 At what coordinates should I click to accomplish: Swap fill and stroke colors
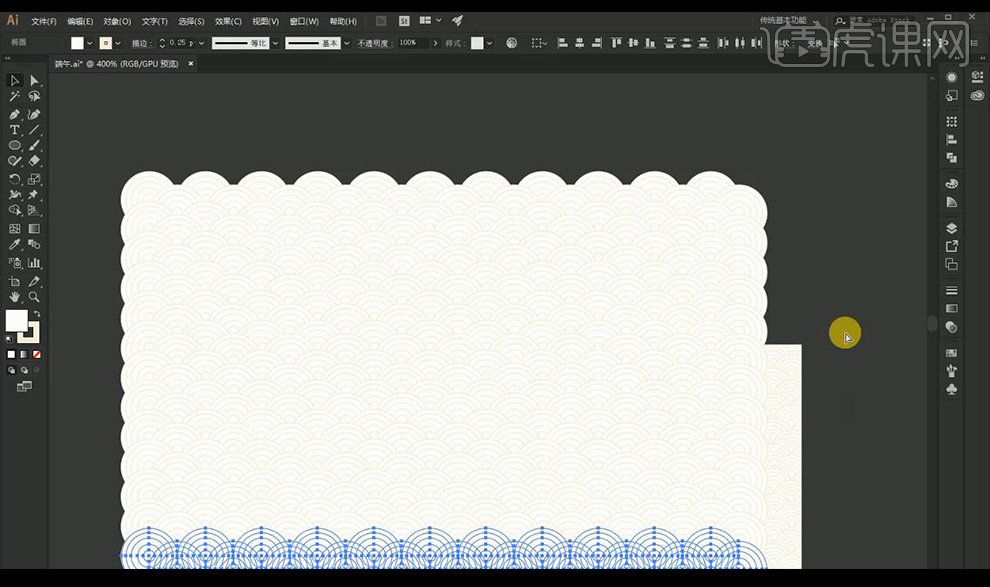tap(37, 315)
